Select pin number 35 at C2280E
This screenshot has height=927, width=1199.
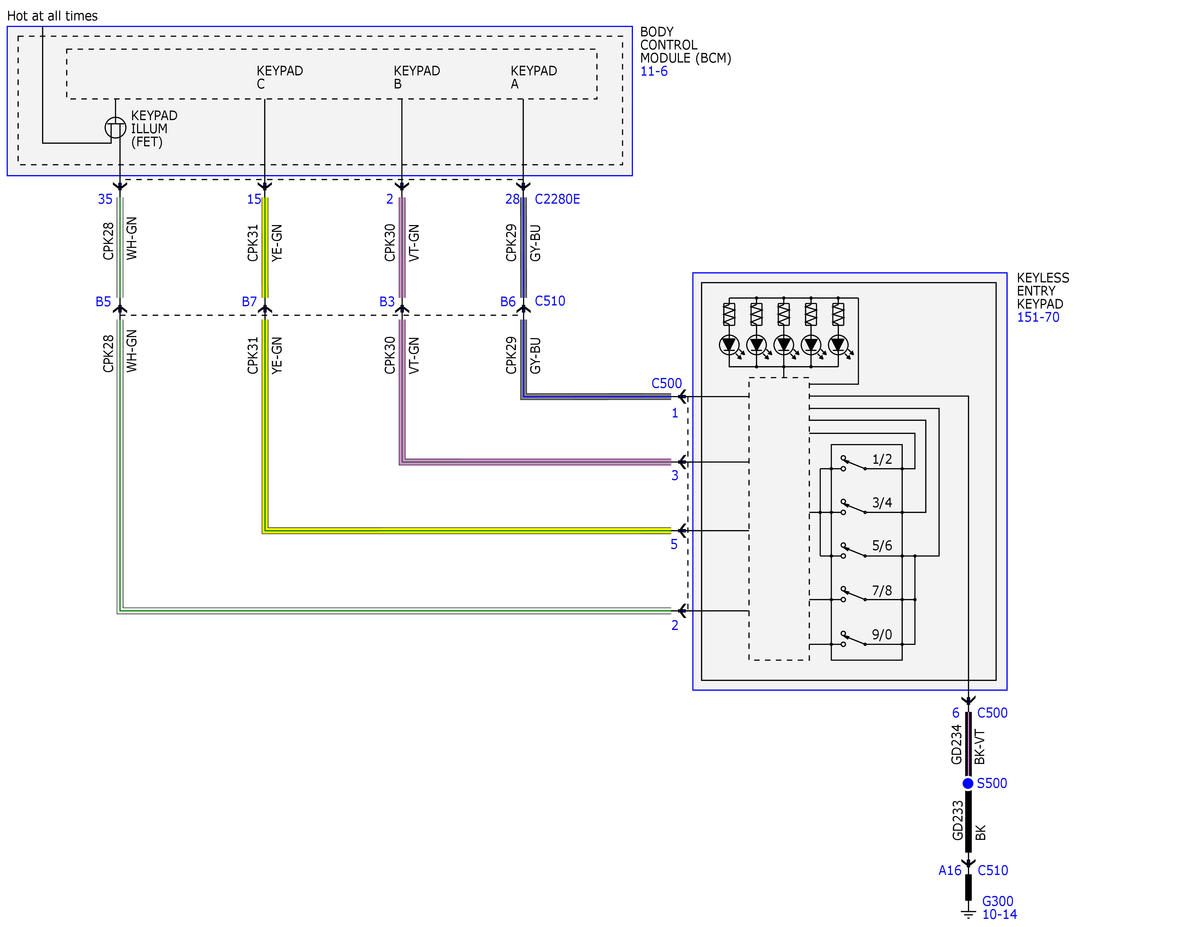(x=105, y=199)
